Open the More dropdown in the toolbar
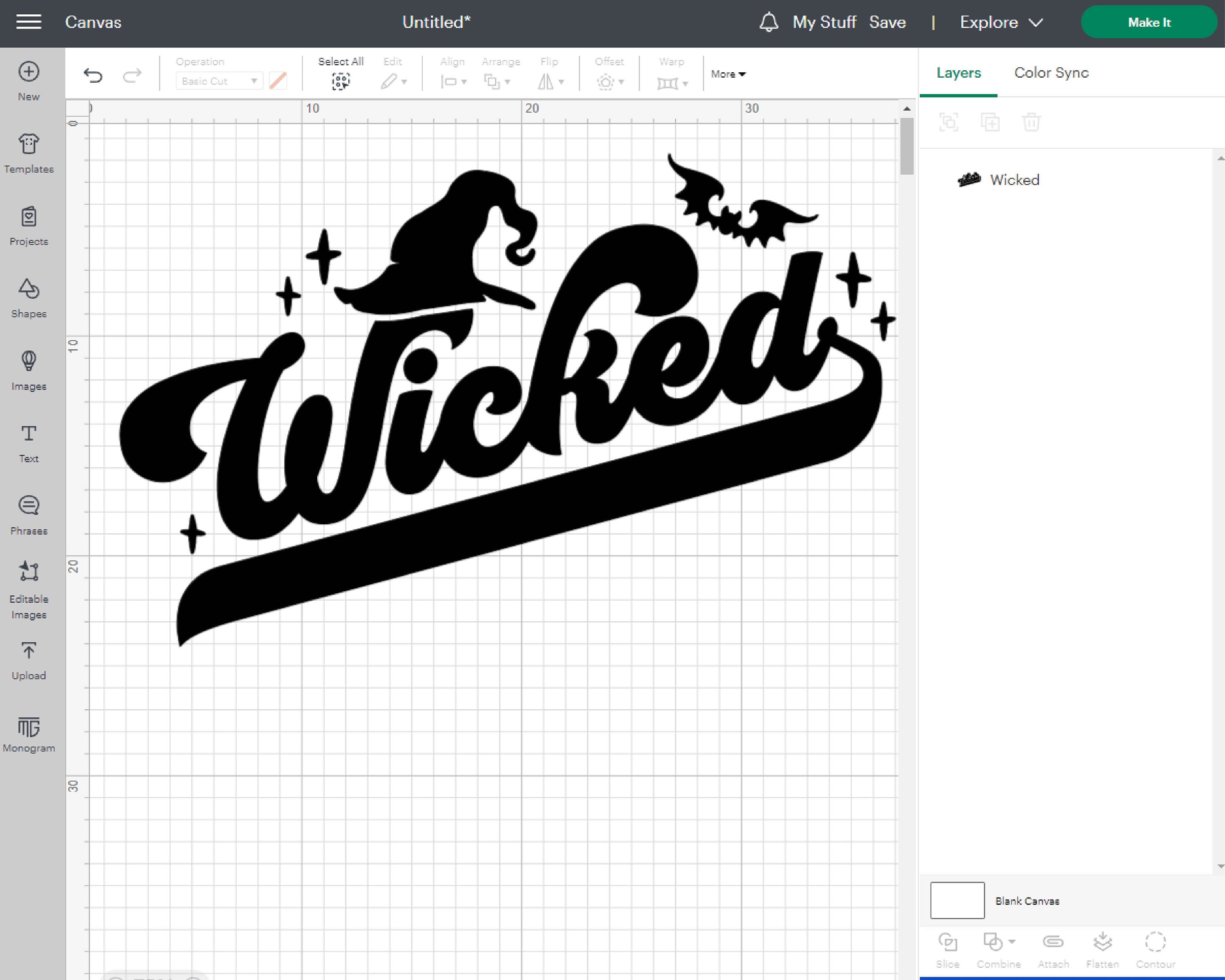Viewport: 1225px width, 980px height. click(728, 74)
